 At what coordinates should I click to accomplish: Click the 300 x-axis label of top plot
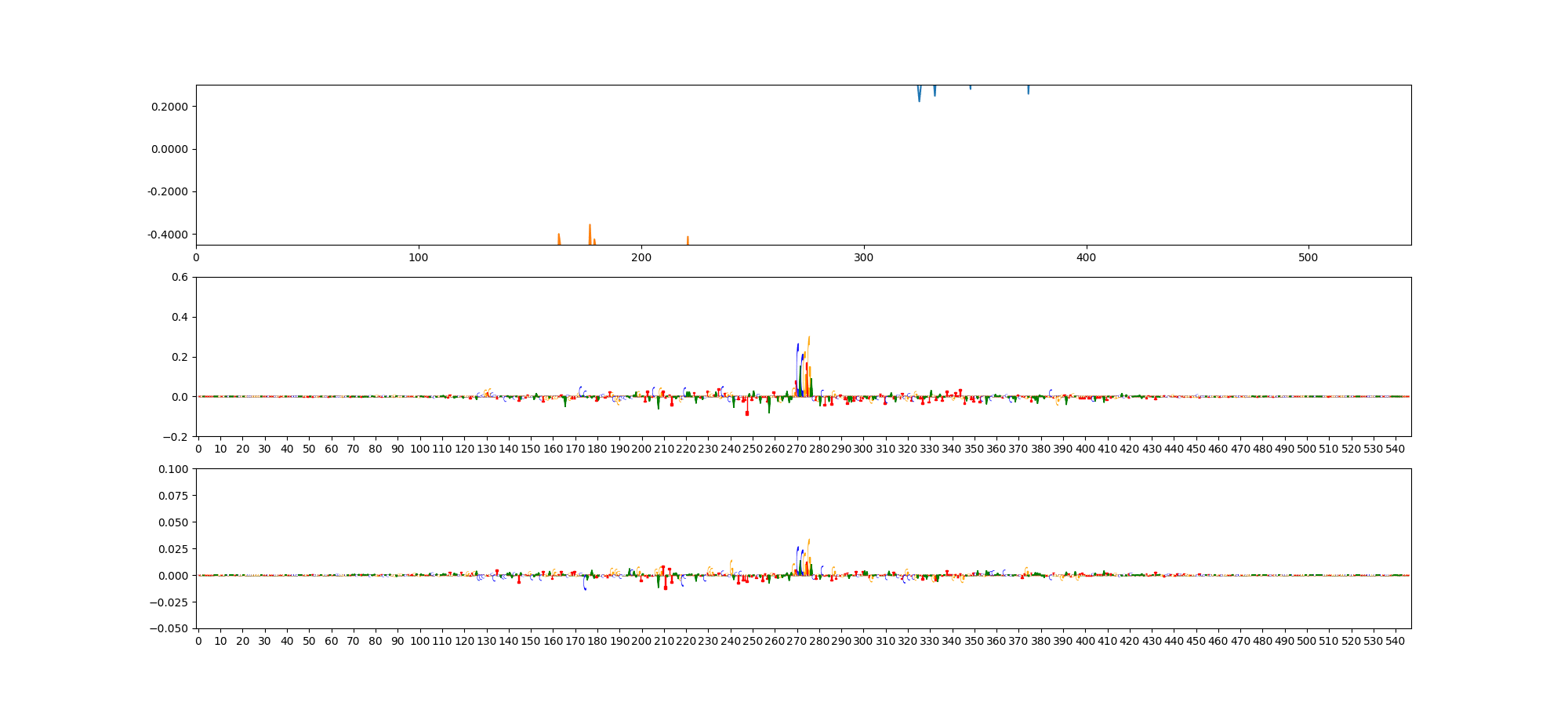(x=863, y=257)
